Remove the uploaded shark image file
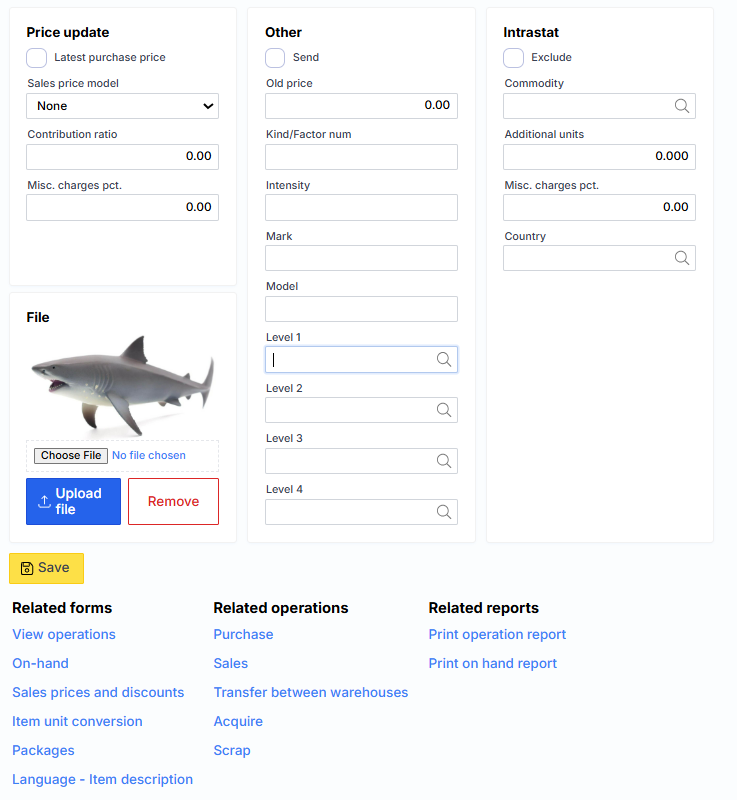The image size is (737, 800). click(173, 502)
